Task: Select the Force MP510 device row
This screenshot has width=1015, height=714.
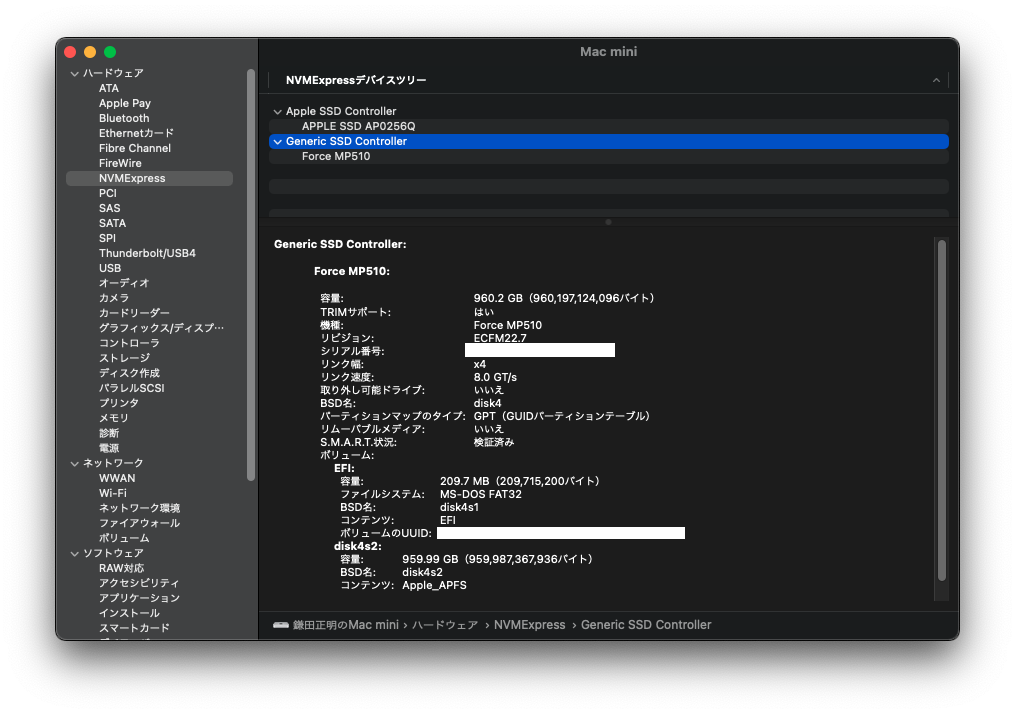Action: (336, 157)
